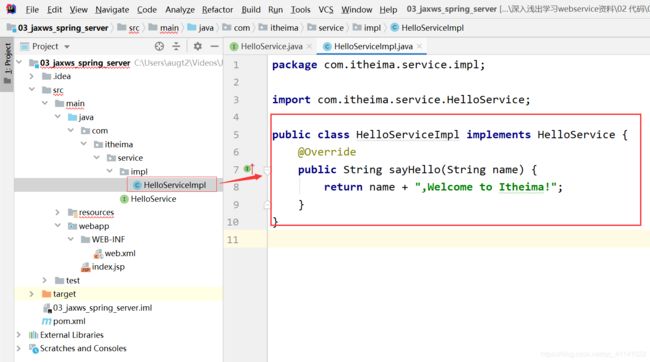Collapse the main folder arrow
The height and width of the screenshot is (362, 650).
pyautogui.click(x=45, y=103)
